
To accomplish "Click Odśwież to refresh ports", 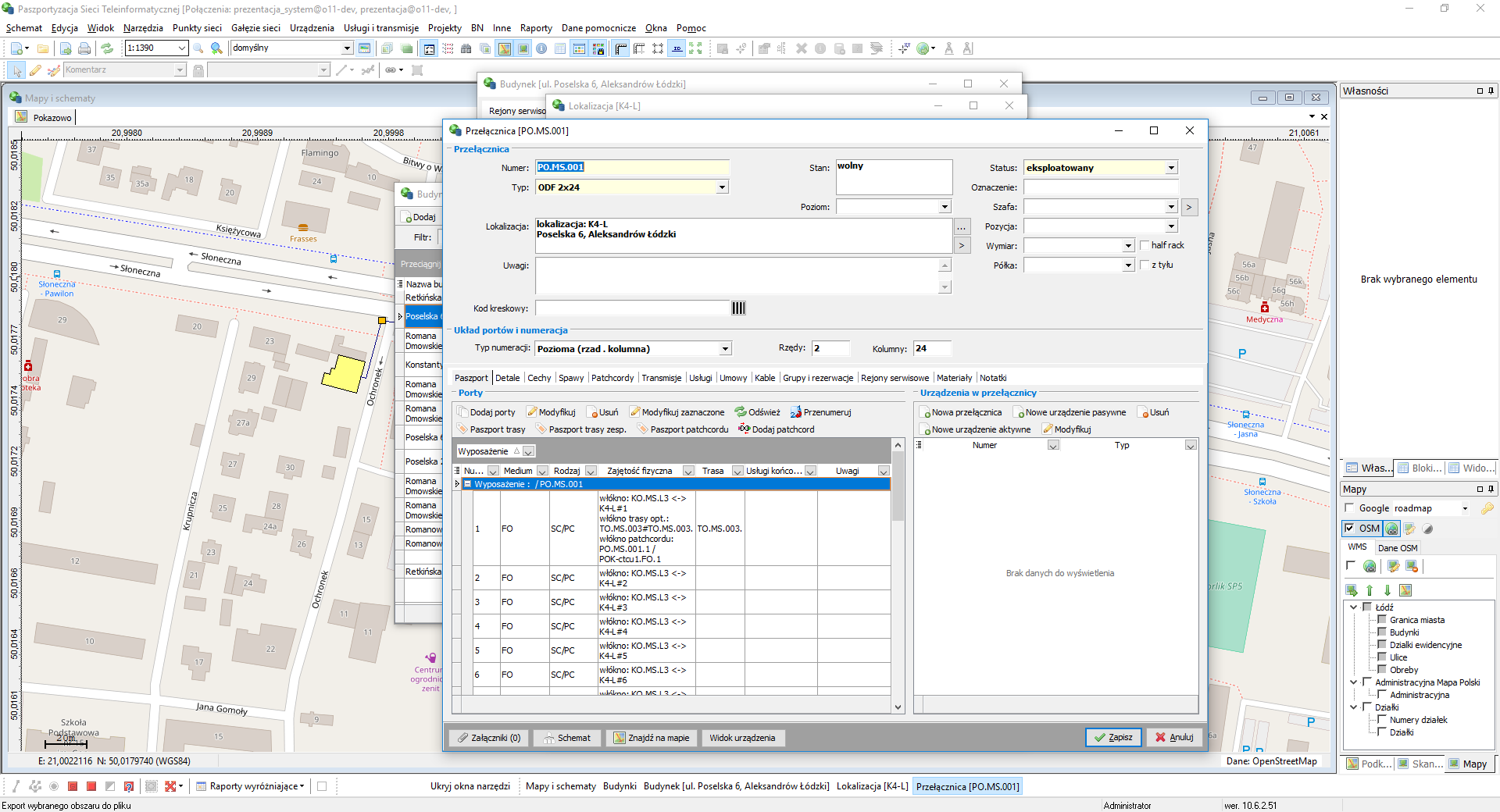I will 757,412.
